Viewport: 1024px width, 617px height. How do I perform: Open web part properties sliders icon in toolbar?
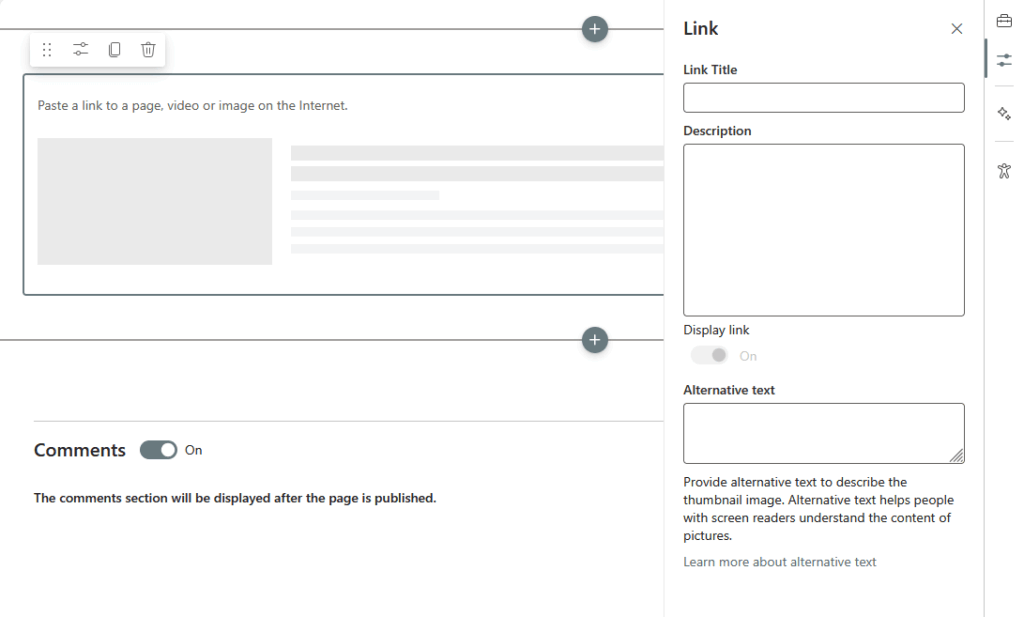tap(80, 50)
